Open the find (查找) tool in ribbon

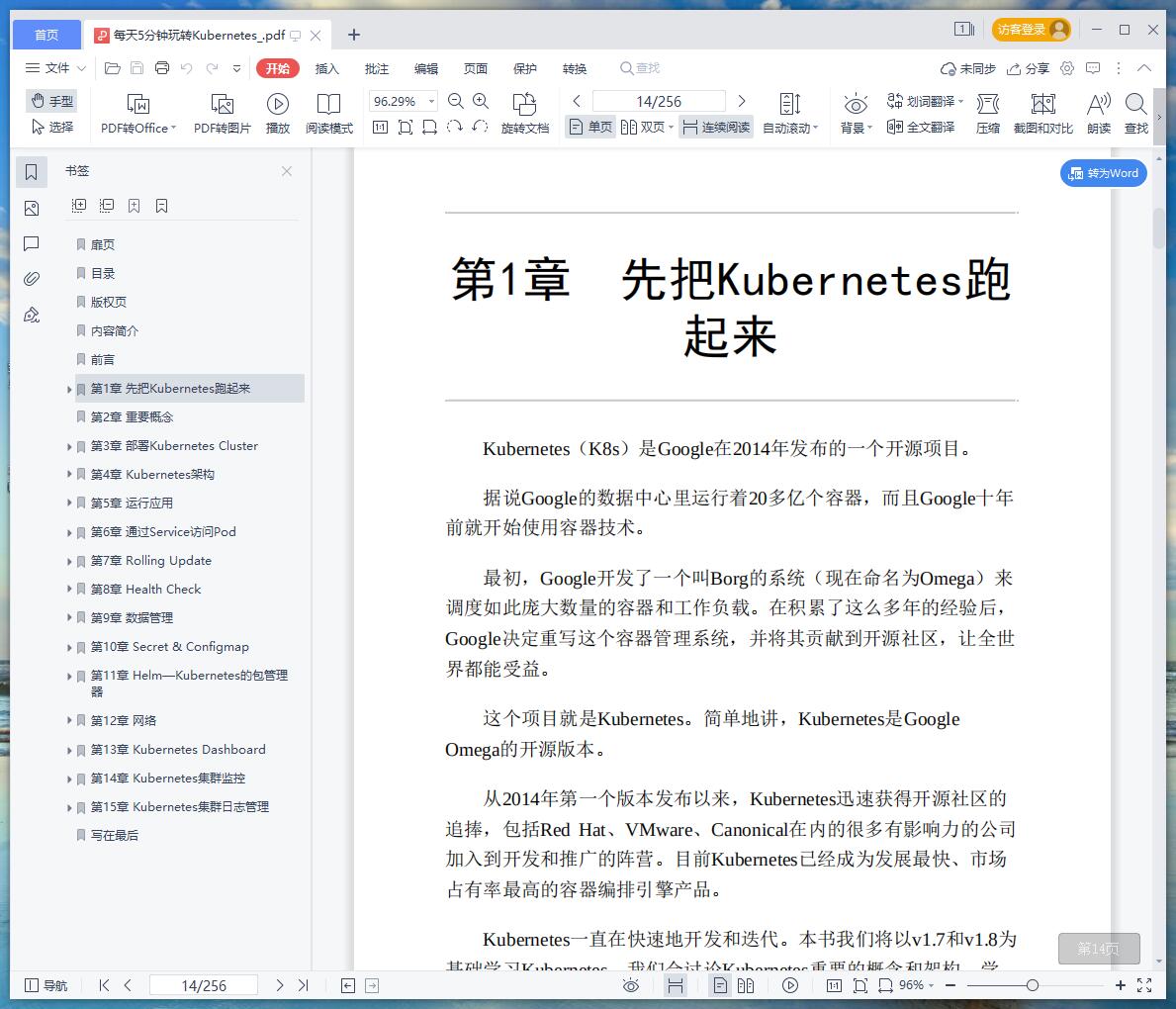[x=1136, y=114]
